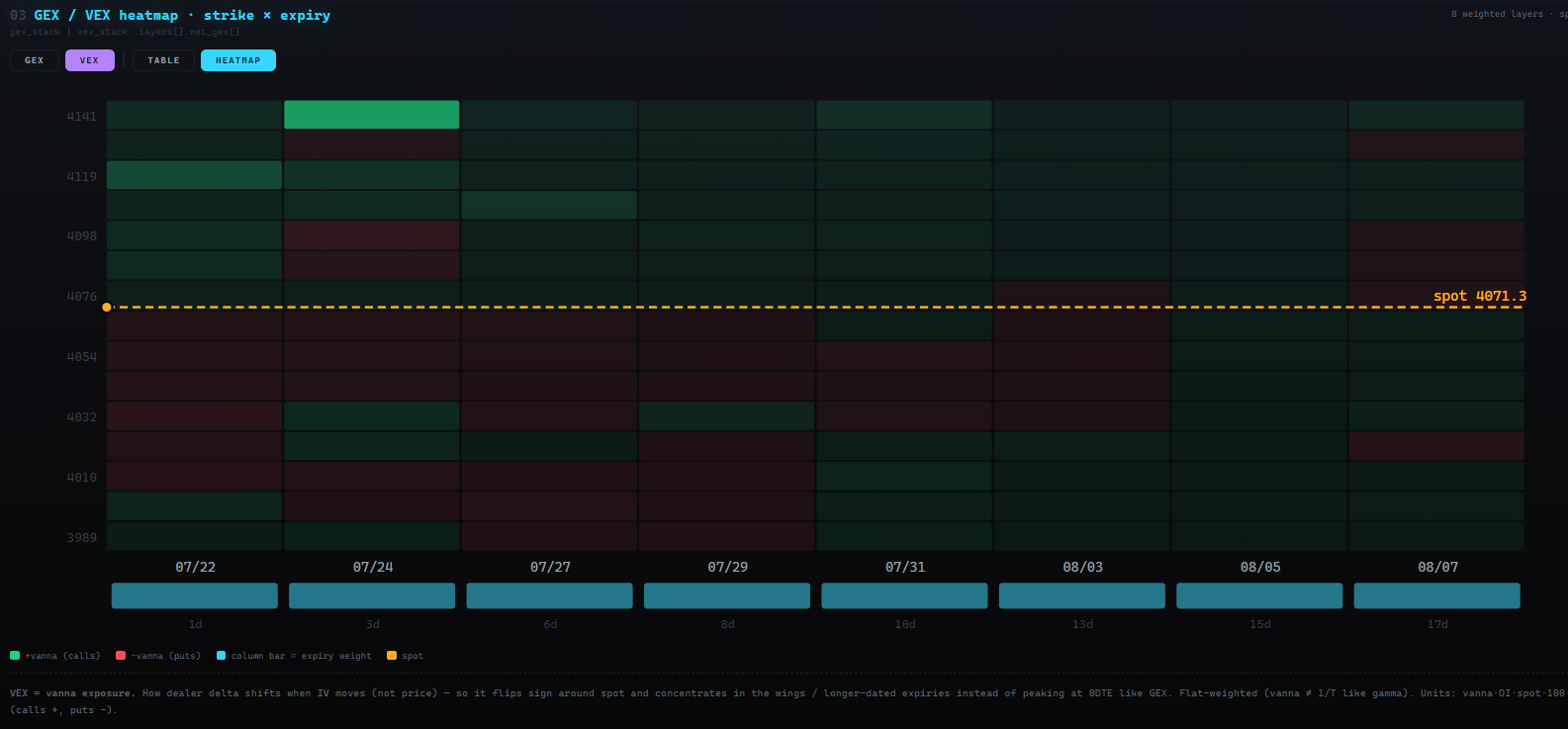Click the orange spot marker dot
This screenshot has height=729, width=1568.
pos(107,307)
